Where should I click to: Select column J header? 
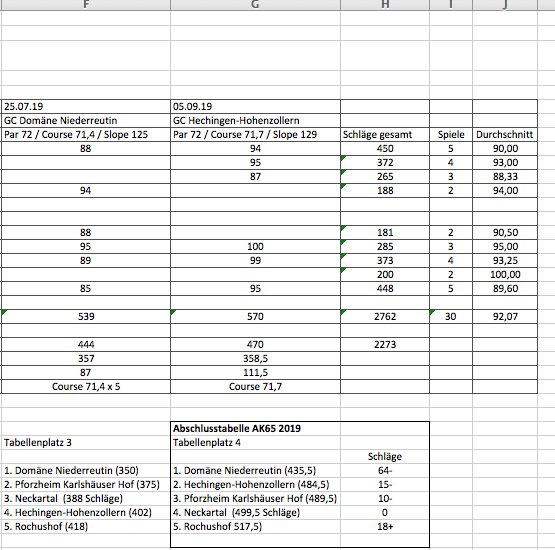[505, 5]
